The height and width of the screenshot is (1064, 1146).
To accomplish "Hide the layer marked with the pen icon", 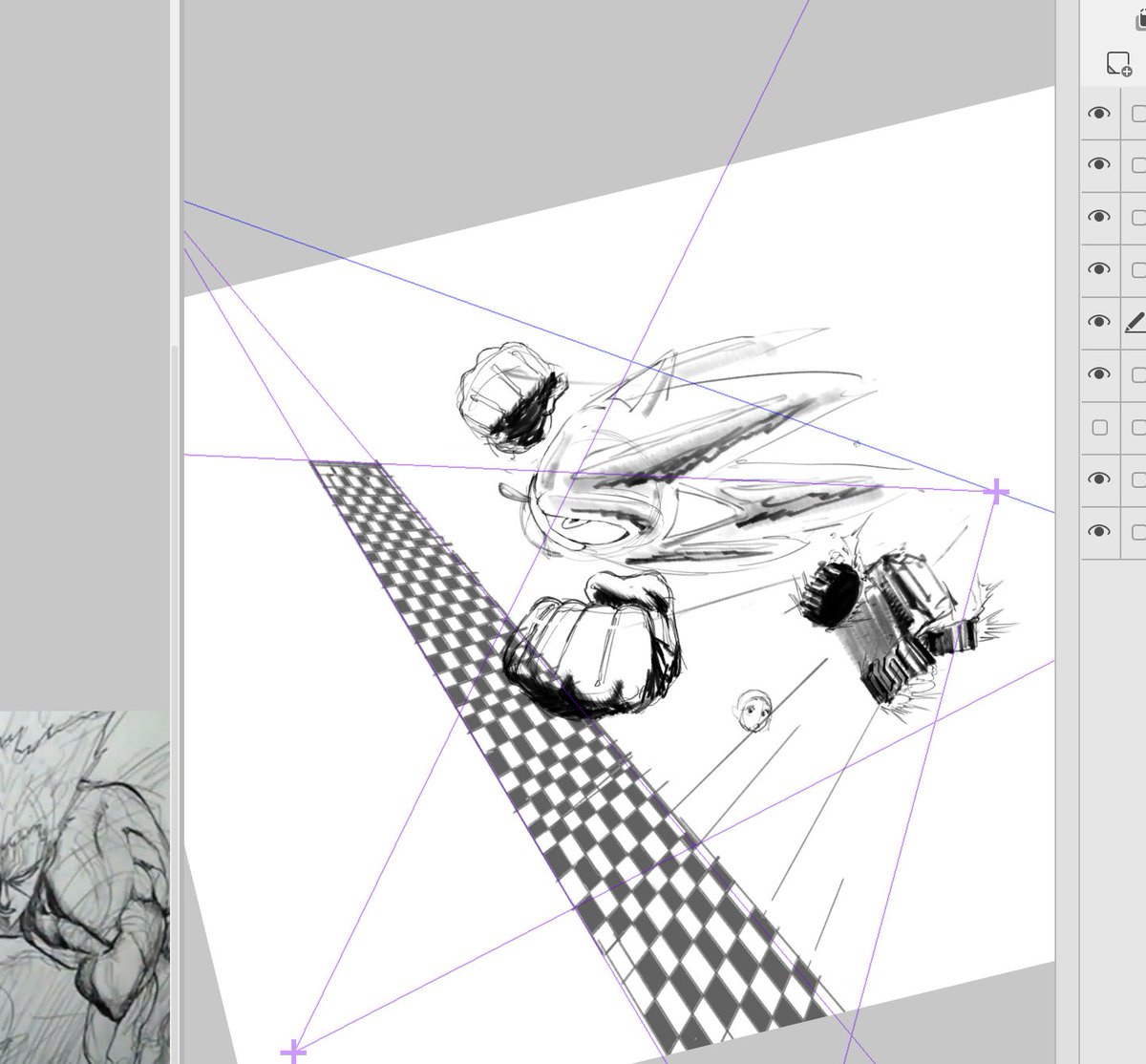I will (x=1099, y=323).
